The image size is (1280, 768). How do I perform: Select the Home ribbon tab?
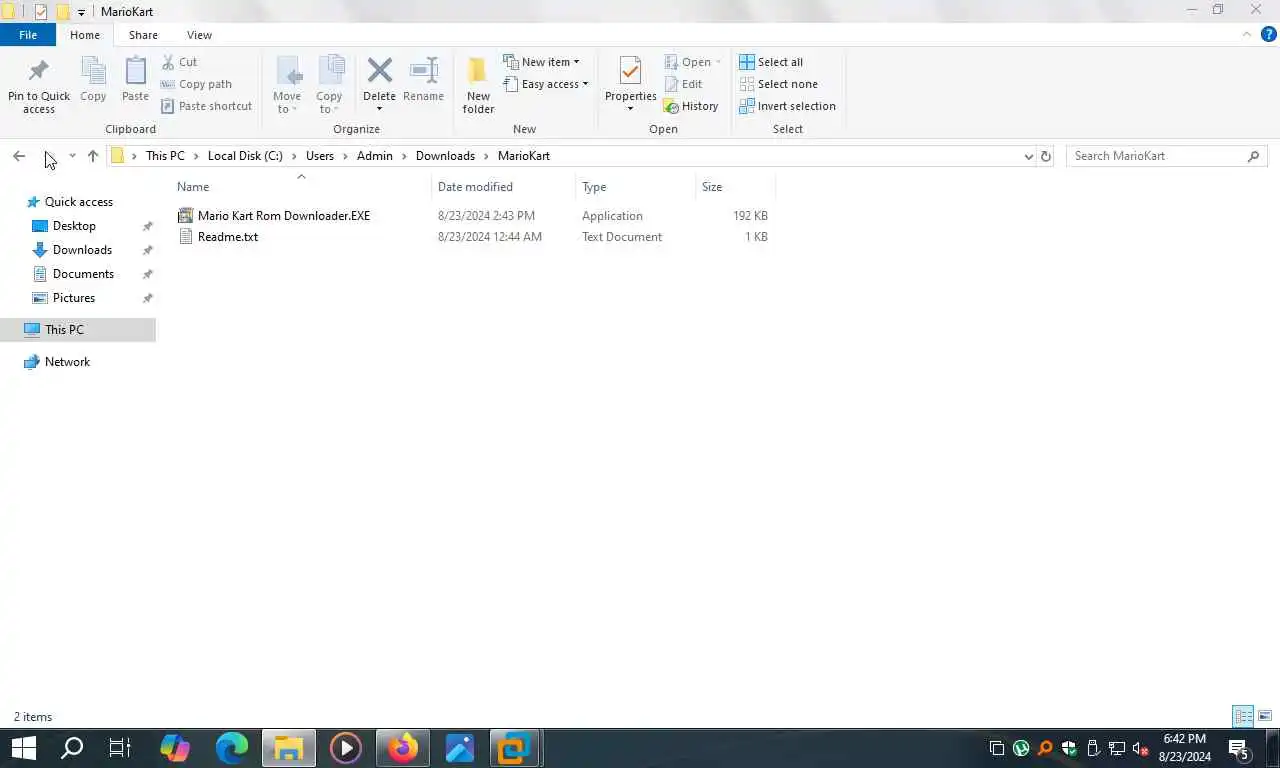click(x=85, y=35)
